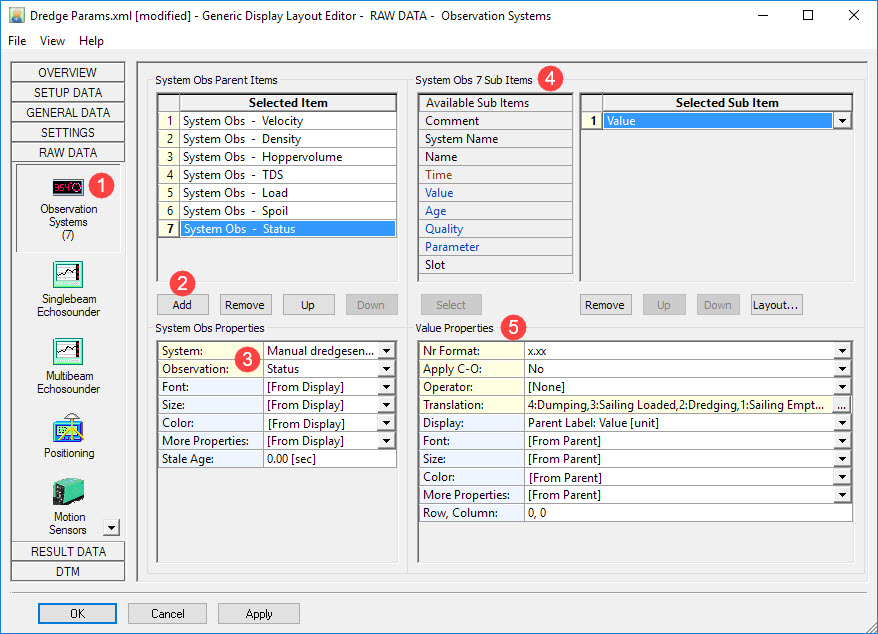Open the File menu

[x=17, y=41]
